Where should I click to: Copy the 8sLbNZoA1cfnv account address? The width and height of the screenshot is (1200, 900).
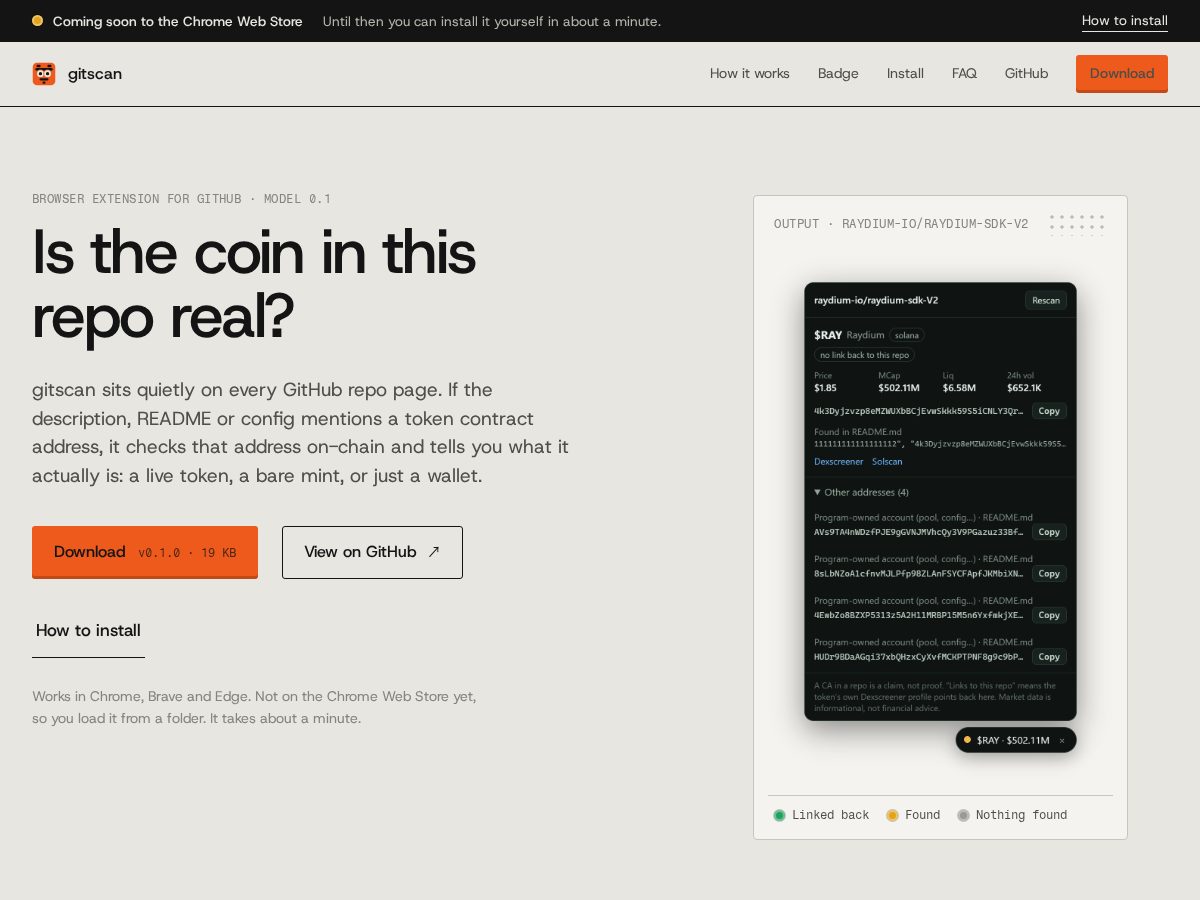click(1049, 574)
